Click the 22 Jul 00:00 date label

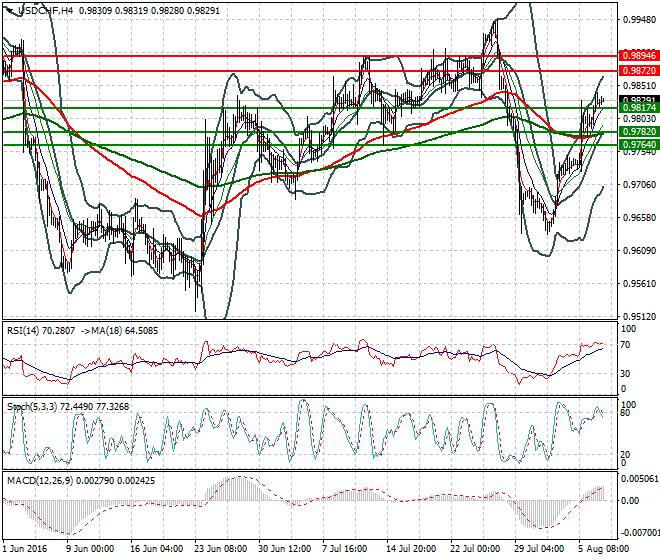475,549
